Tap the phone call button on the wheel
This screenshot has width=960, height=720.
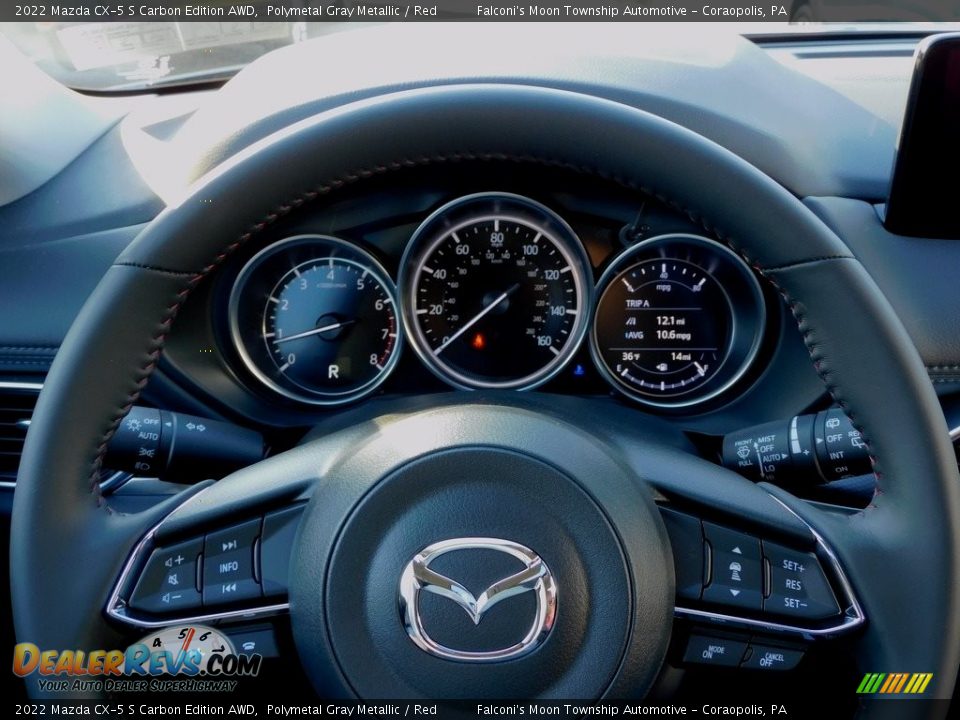tap(249, 645)
